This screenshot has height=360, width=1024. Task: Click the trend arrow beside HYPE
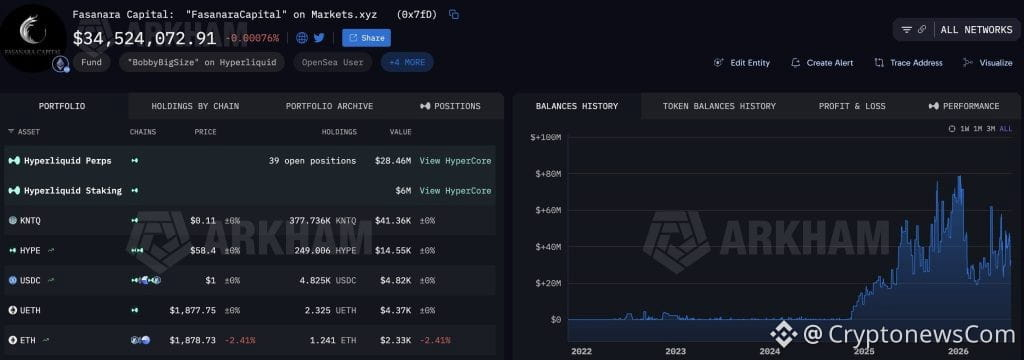click(x=51, y=251)
